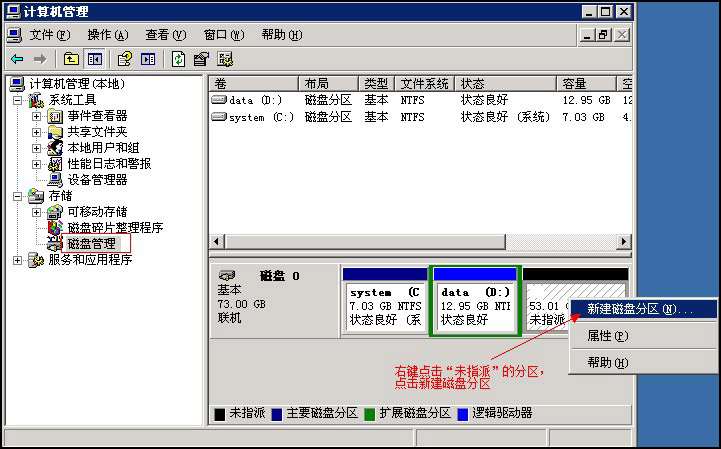The image size is (721, 449).
Task: Click the Up one level toolbar icon
Action: tap(71, 59)
